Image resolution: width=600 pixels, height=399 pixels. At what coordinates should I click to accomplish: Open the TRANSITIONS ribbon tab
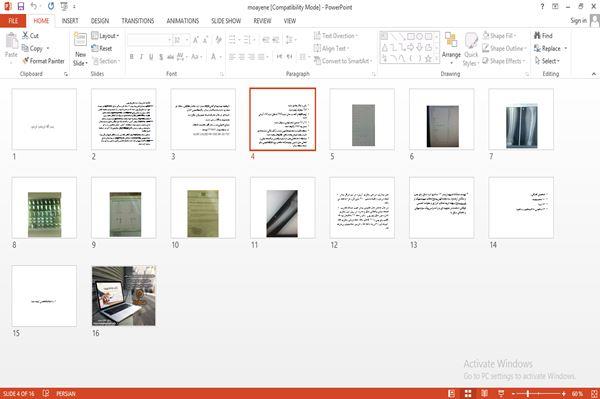[138, 21]
